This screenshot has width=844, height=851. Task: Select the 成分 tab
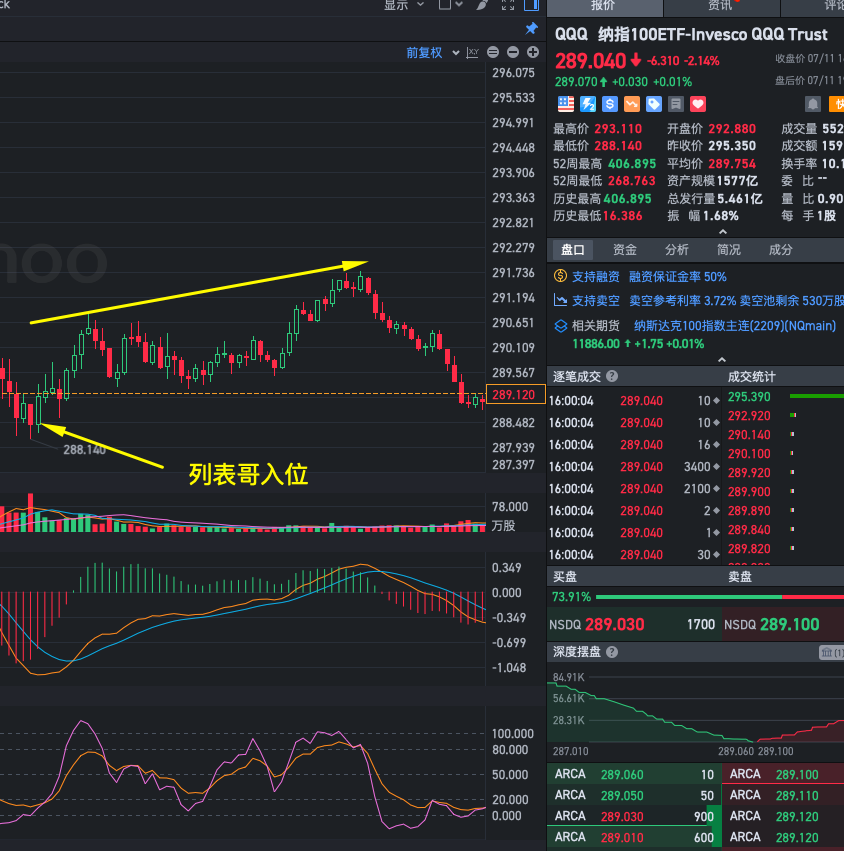pos(780,250)
